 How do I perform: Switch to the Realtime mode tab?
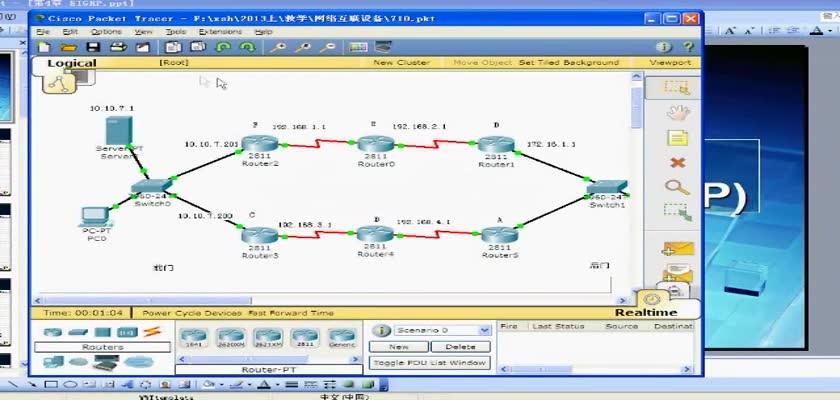(646, 313)
